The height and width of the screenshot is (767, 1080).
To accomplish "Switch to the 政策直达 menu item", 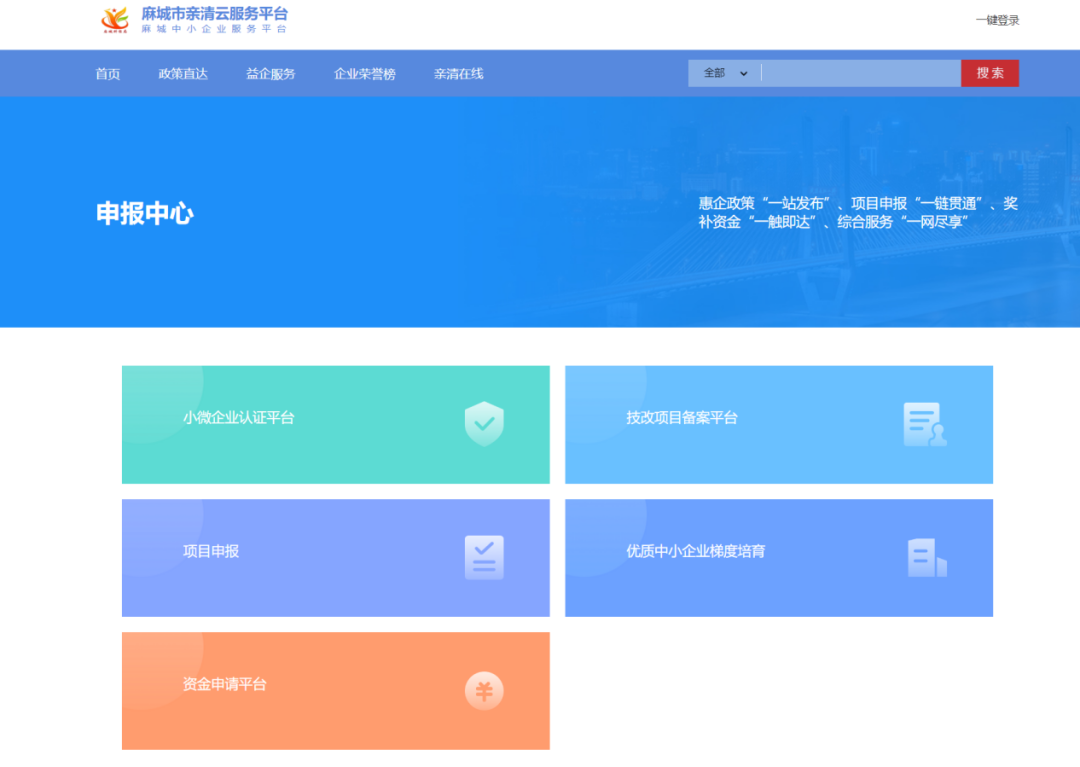I will pyautogui.click(x=183, y=72).
